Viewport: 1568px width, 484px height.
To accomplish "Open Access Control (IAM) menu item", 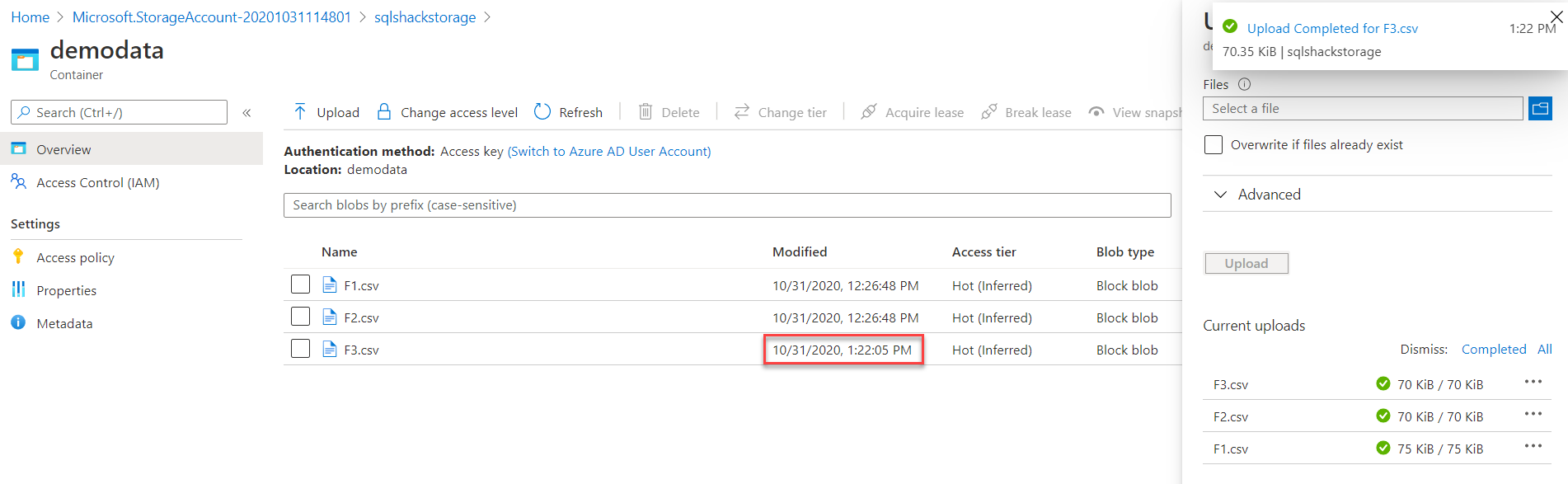I will click(97, 183).
